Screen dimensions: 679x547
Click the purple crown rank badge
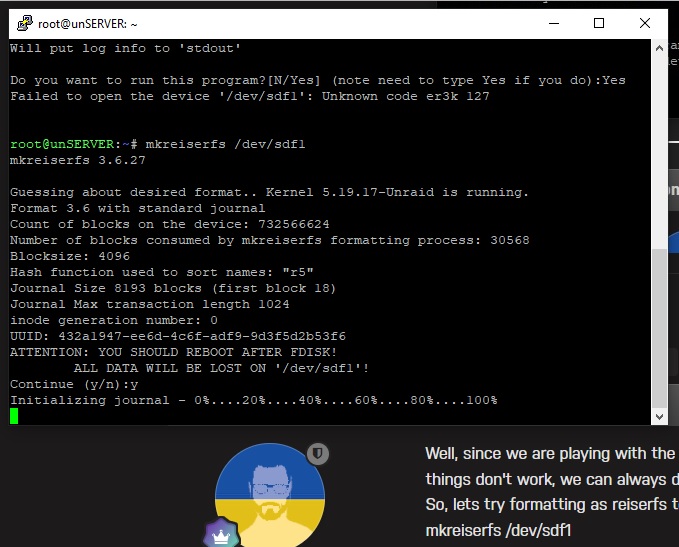tap(221, 534)
